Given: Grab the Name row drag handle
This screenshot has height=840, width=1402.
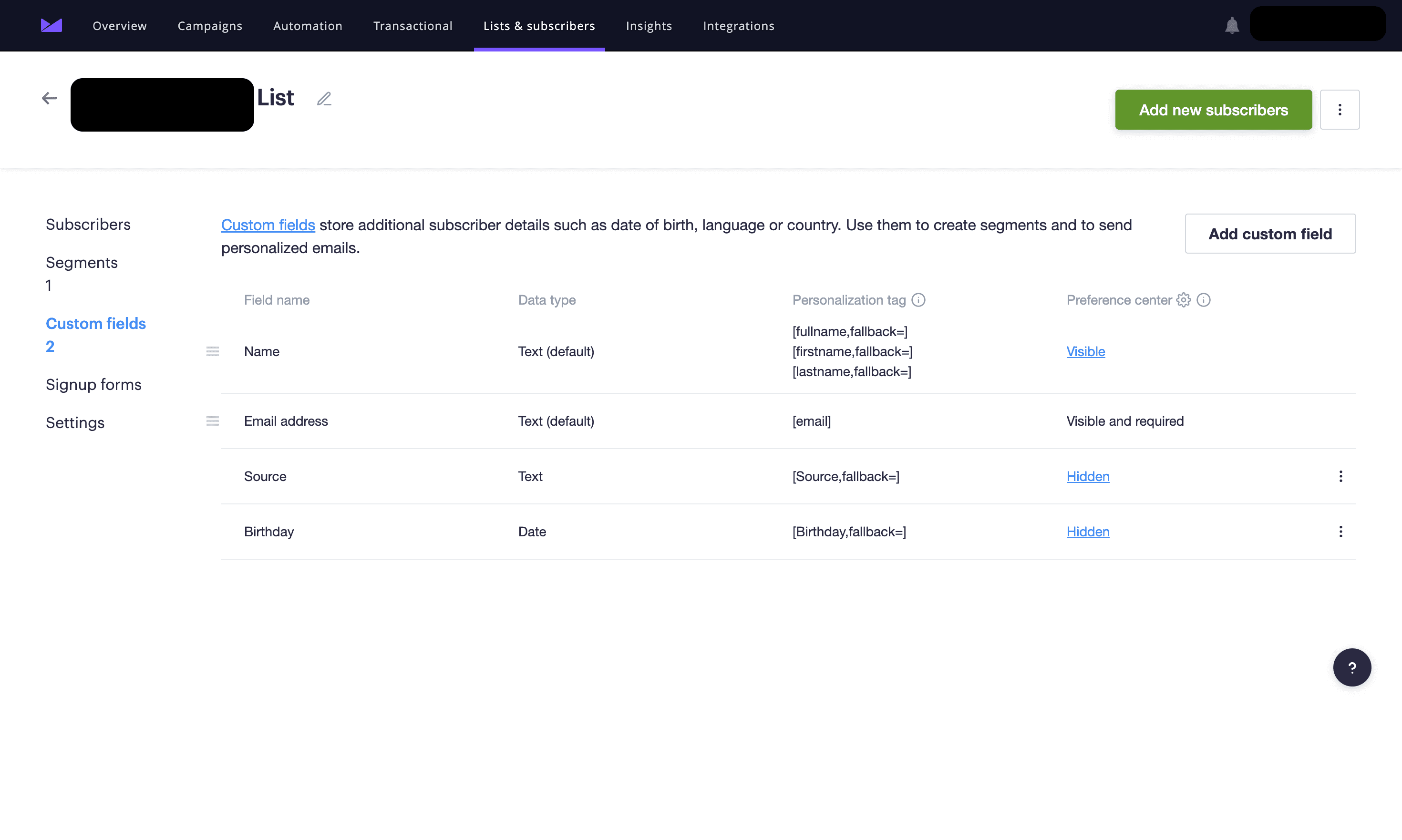Looking at the screenshot, I should (212, 351).
